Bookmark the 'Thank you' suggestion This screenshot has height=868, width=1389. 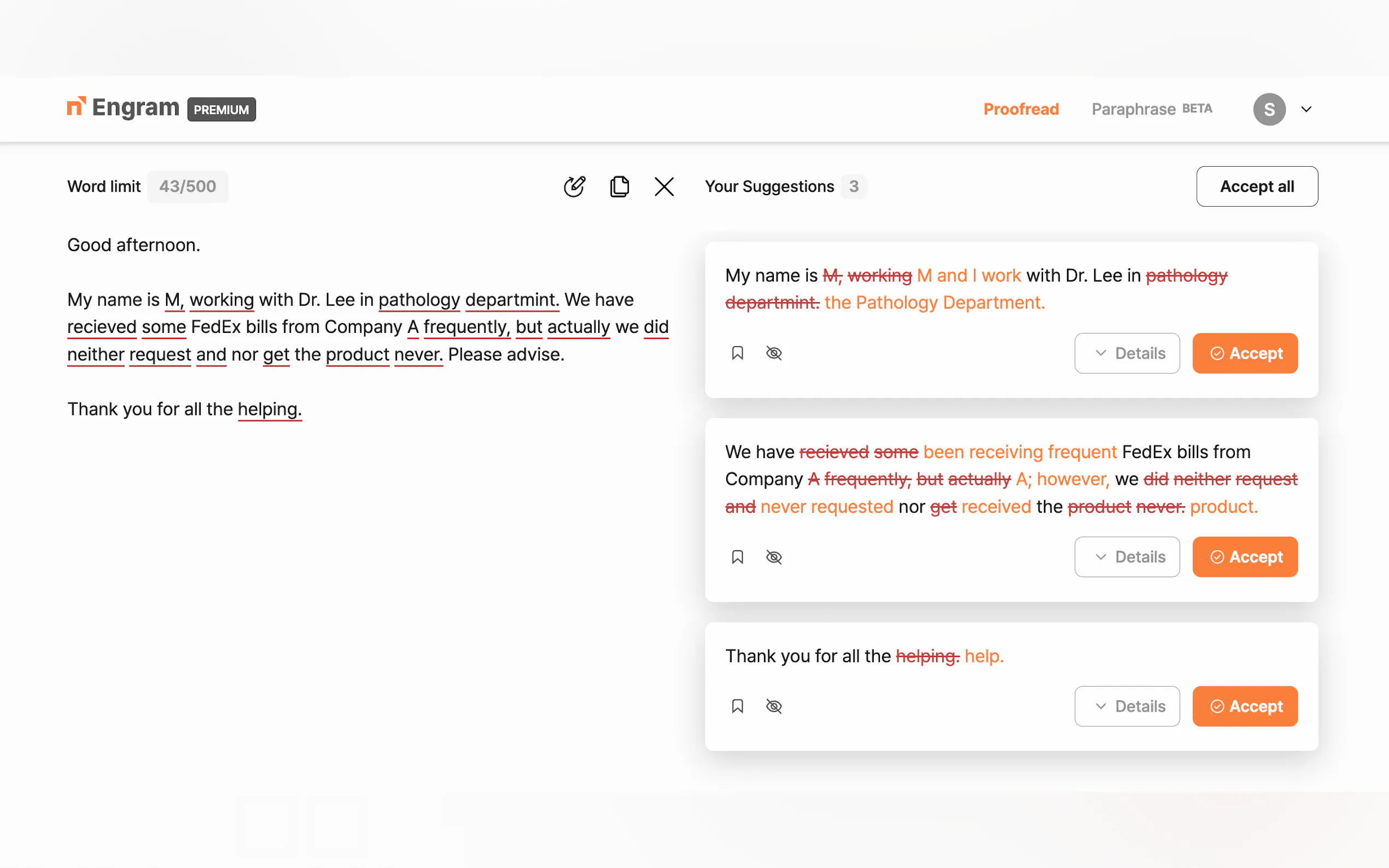(x=737, y=706)
